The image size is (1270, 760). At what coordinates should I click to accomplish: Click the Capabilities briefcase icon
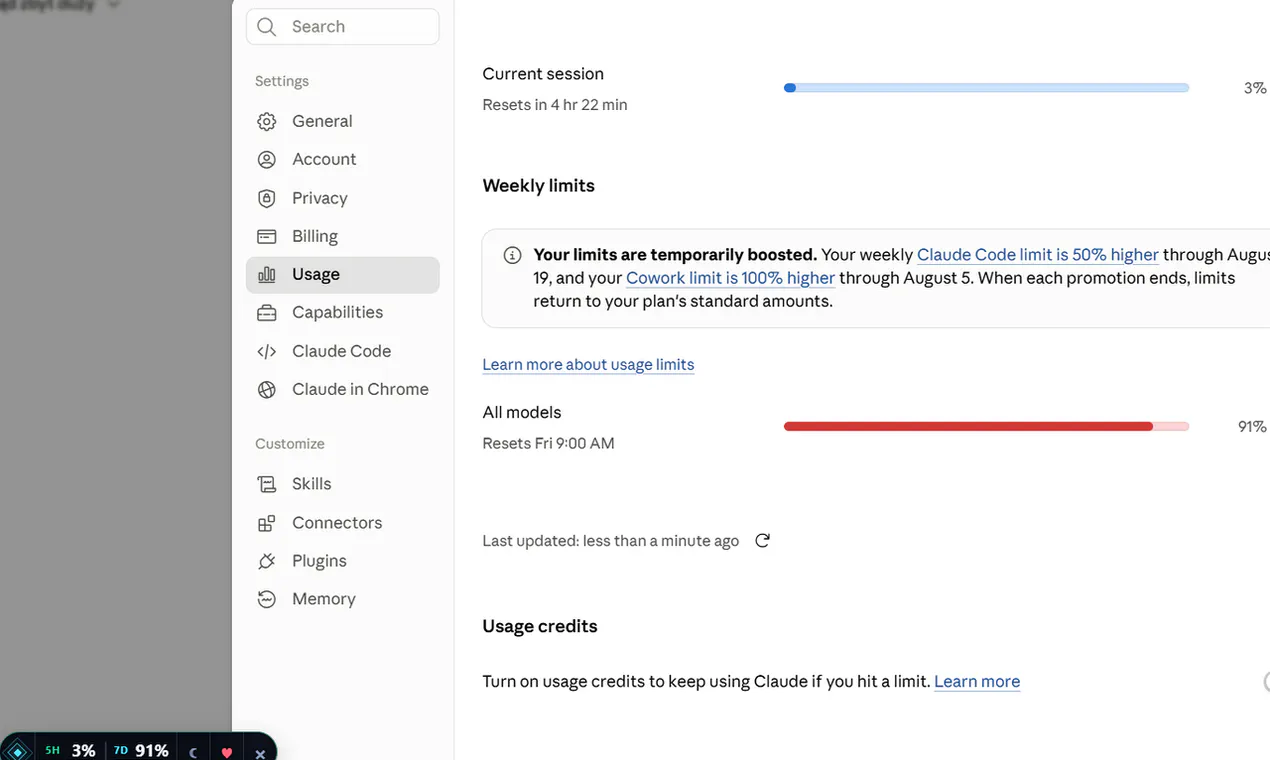266,313
